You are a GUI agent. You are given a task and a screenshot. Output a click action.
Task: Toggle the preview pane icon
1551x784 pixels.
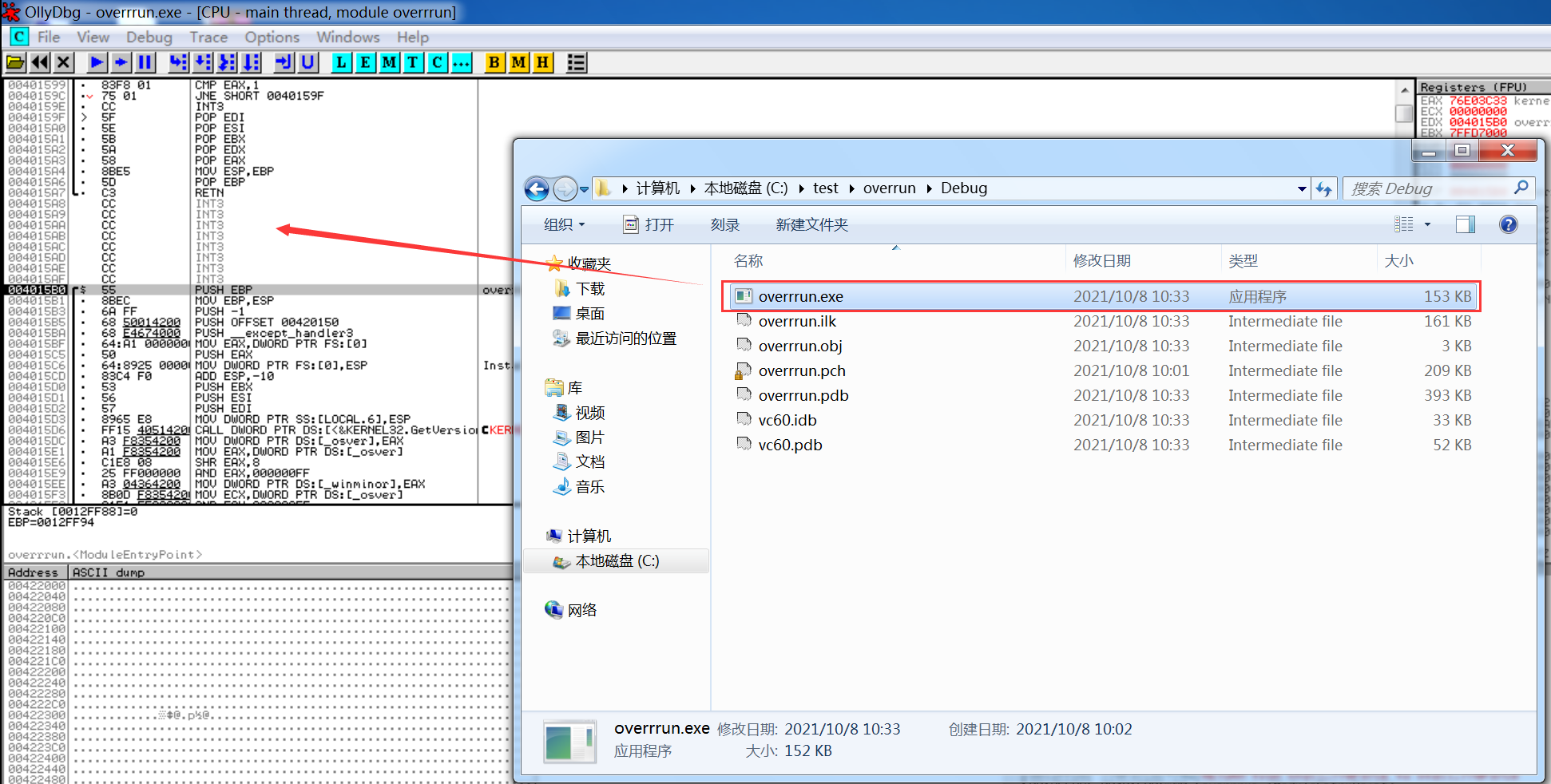pyautogui.click(x=1465, y=224)
